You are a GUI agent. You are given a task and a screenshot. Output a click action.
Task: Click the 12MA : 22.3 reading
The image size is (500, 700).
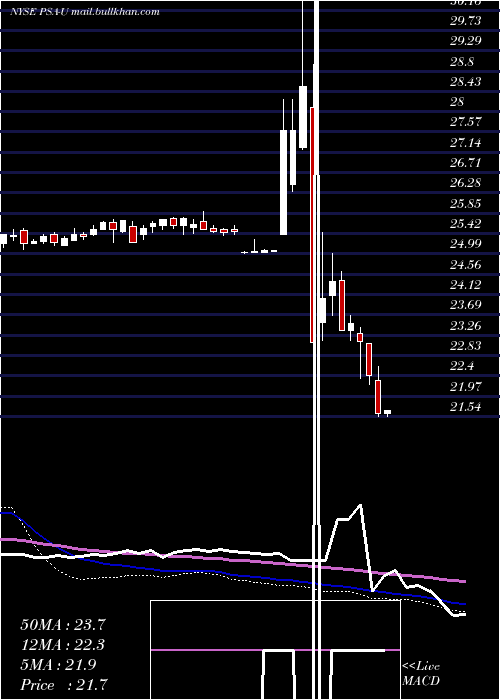click(x=63, y=645)
